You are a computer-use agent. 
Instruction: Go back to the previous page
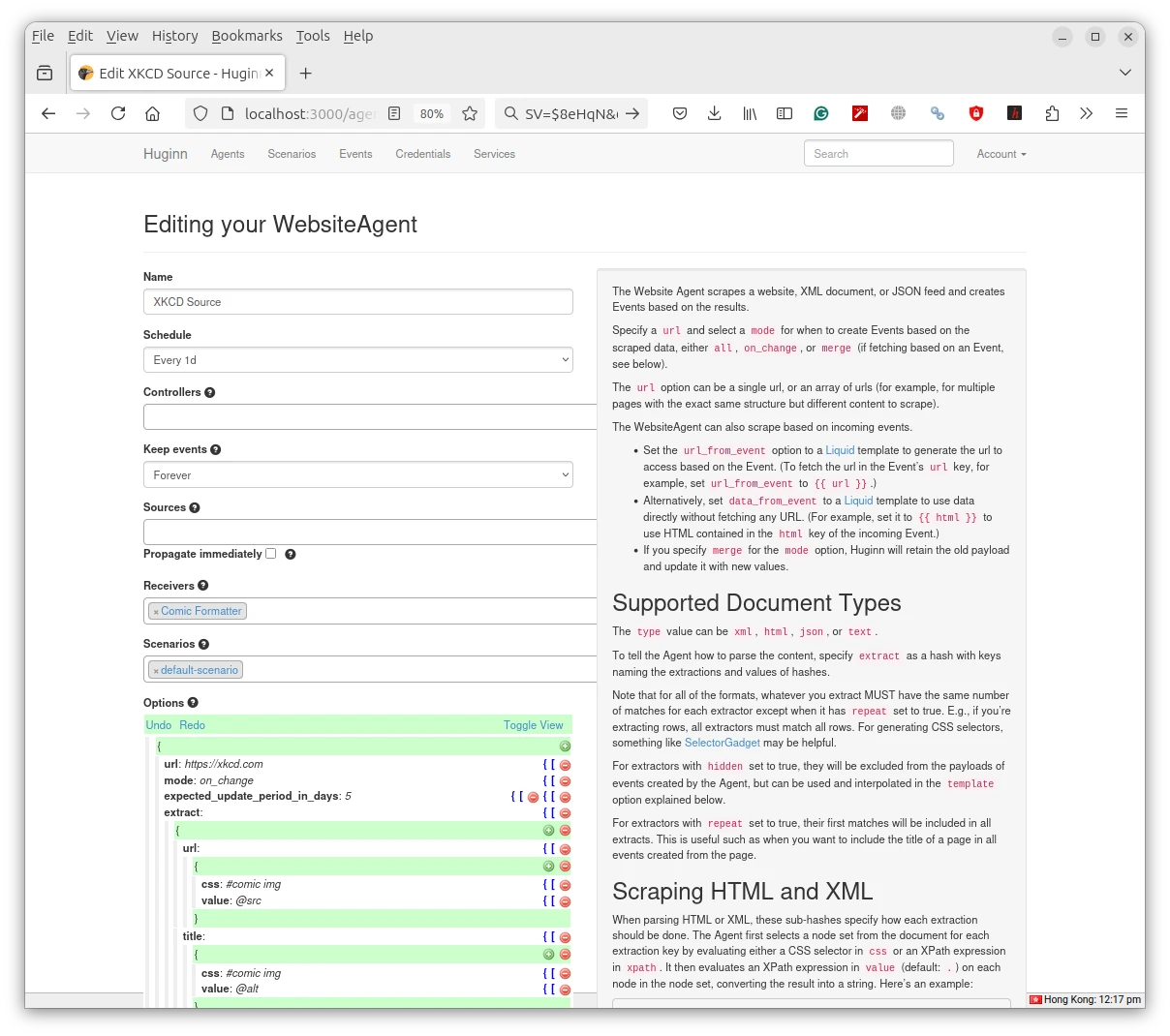coord(48,113)
